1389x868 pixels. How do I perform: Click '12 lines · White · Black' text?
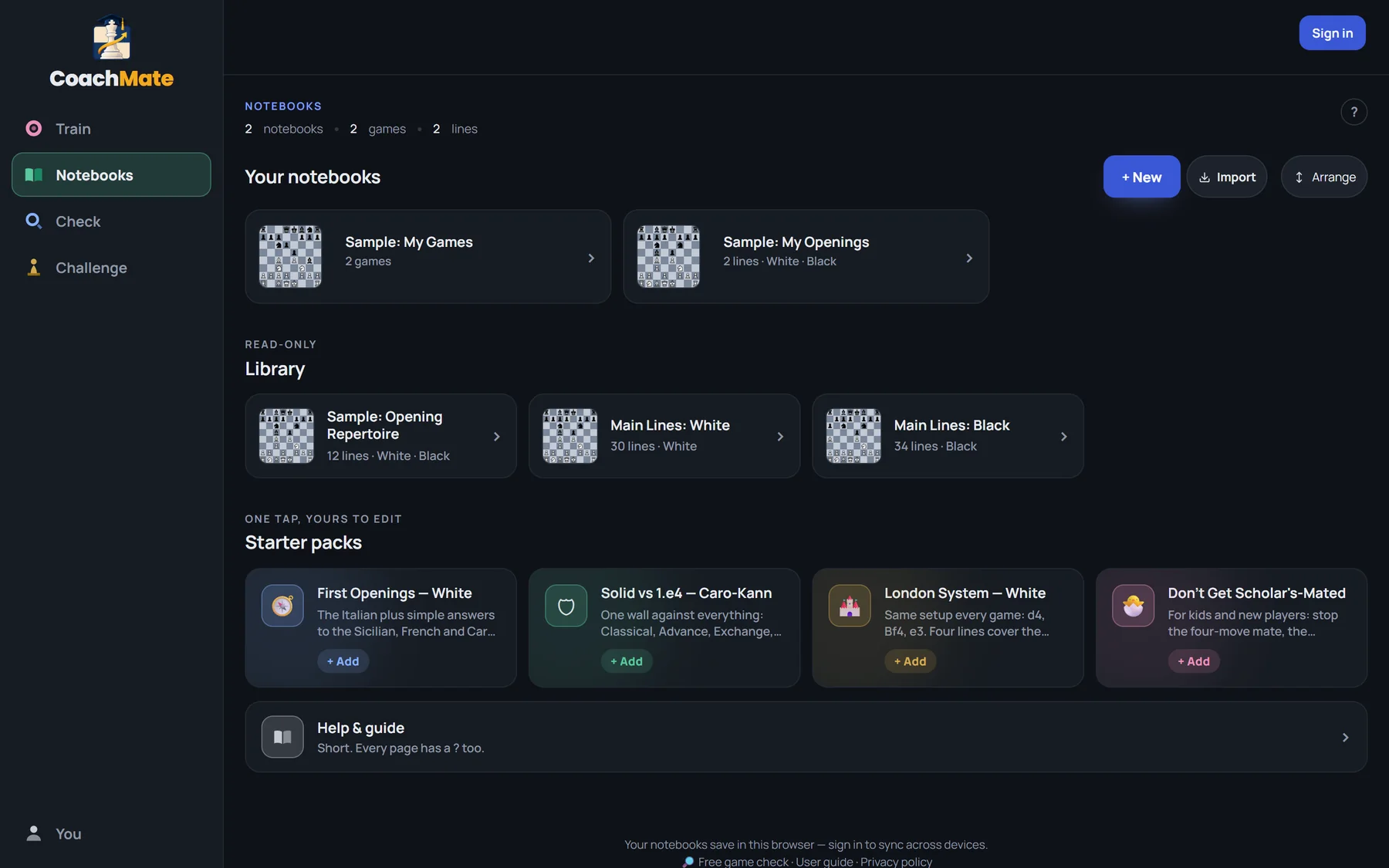point(388,456)
